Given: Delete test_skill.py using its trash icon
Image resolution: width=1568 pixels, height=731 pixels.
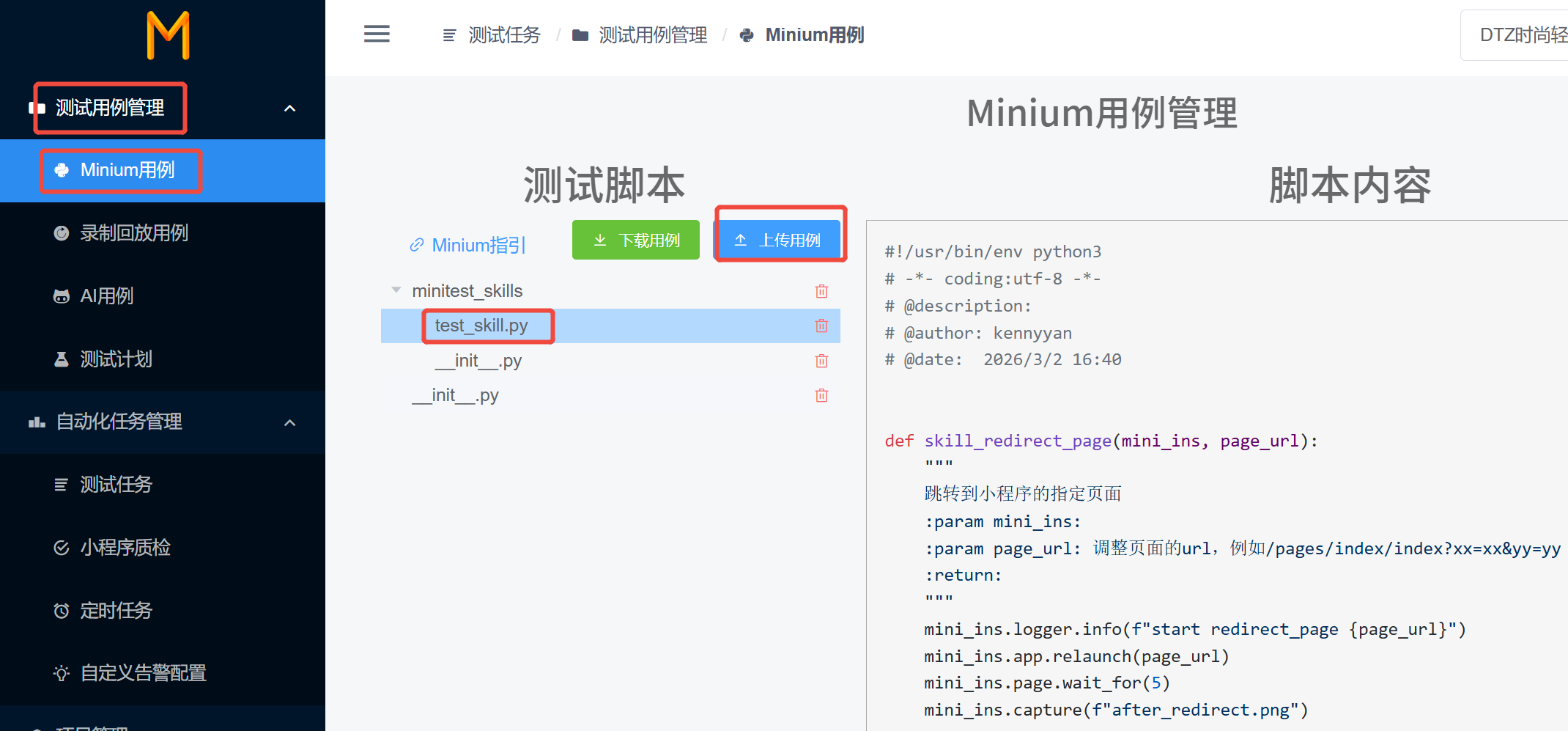Looking at the screenshot, I should click(821, 326).
